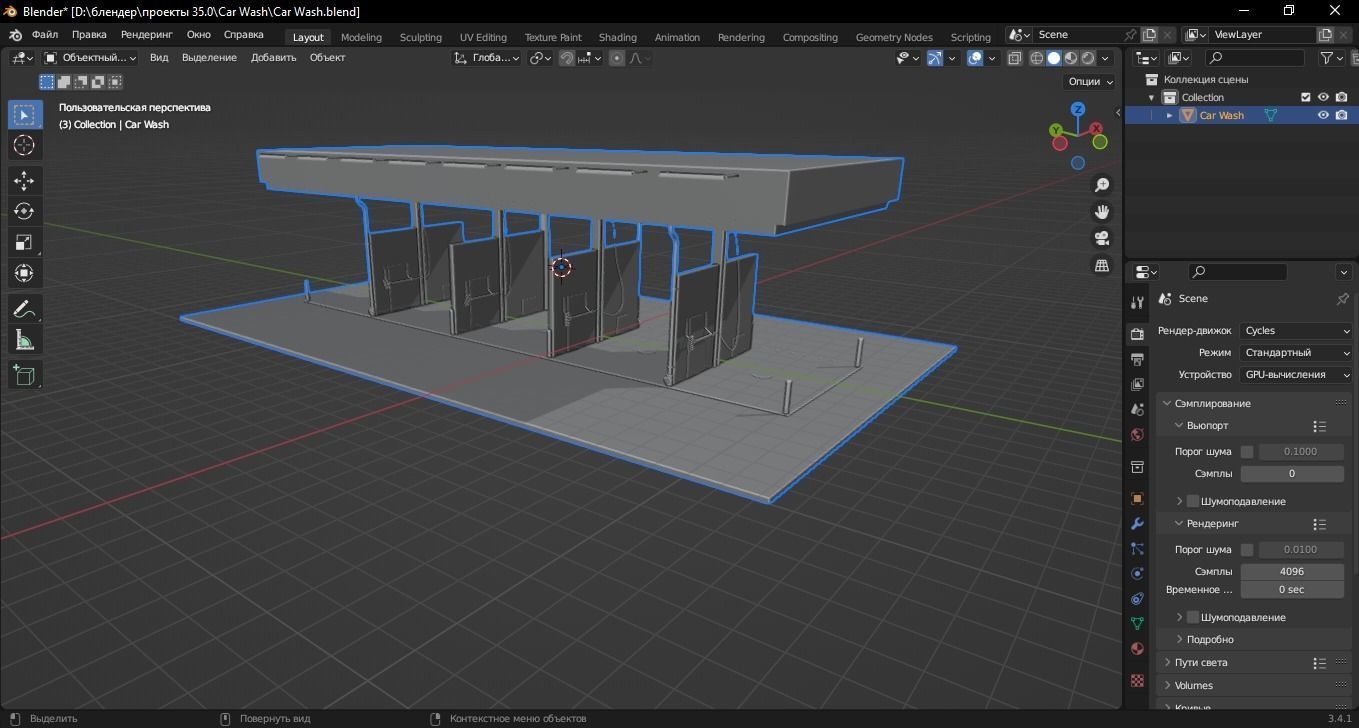This screenshot has height=728, width=1359.
Task: Activate the 3D Cursor tool
Action: coord(24,145)
